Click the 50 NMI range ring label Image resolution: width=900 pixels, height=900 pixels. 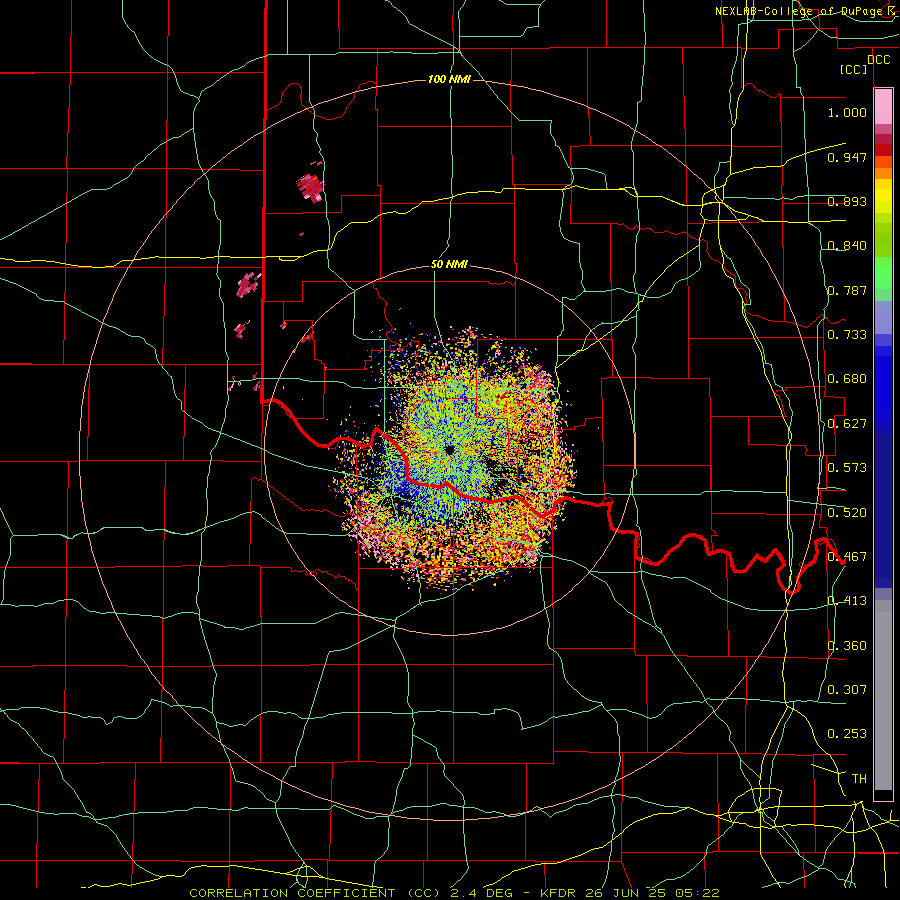(449, 265)
